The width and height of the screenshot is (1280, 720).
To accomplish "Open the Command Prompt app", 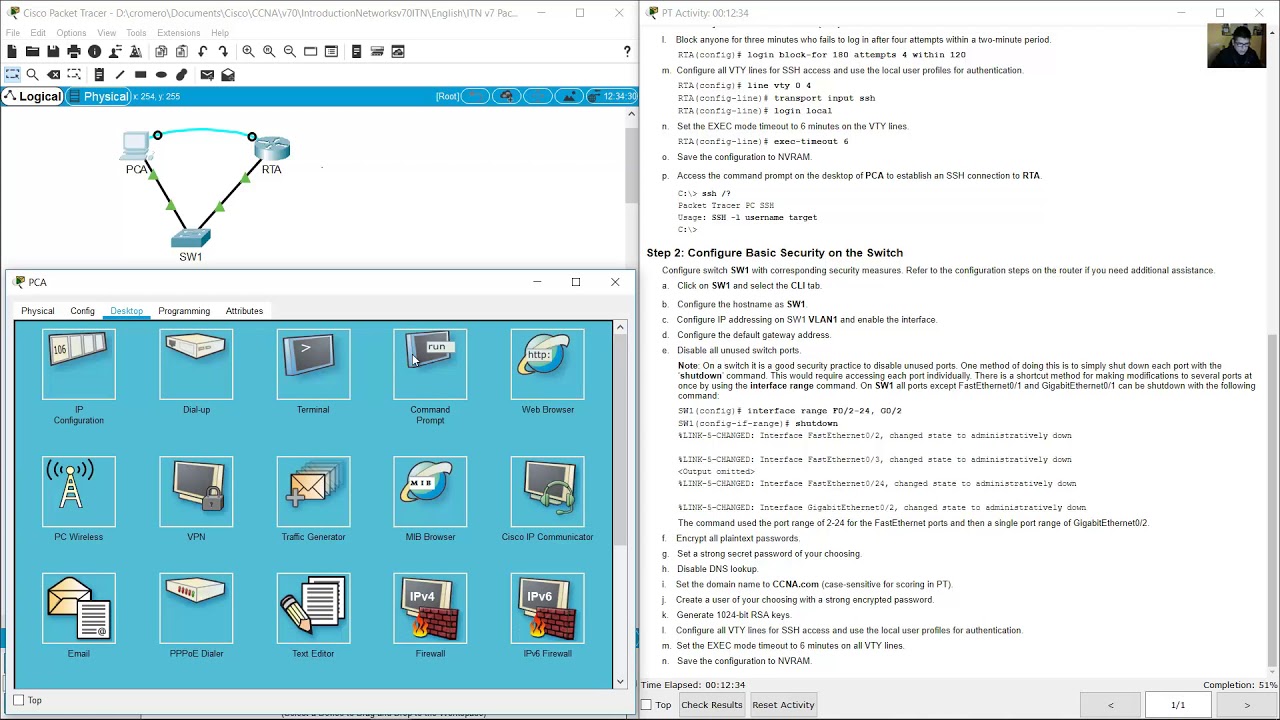I will tap(430, 365).
